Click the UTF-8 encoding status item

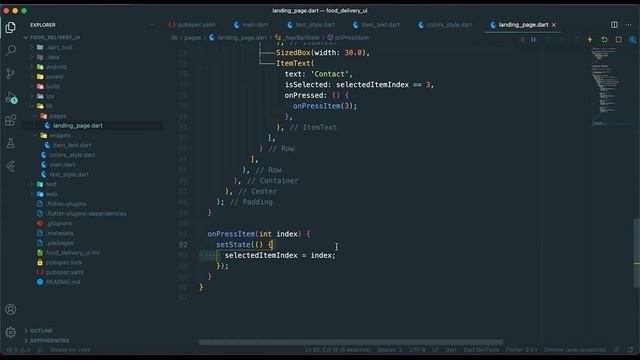[x=417, y=350]
